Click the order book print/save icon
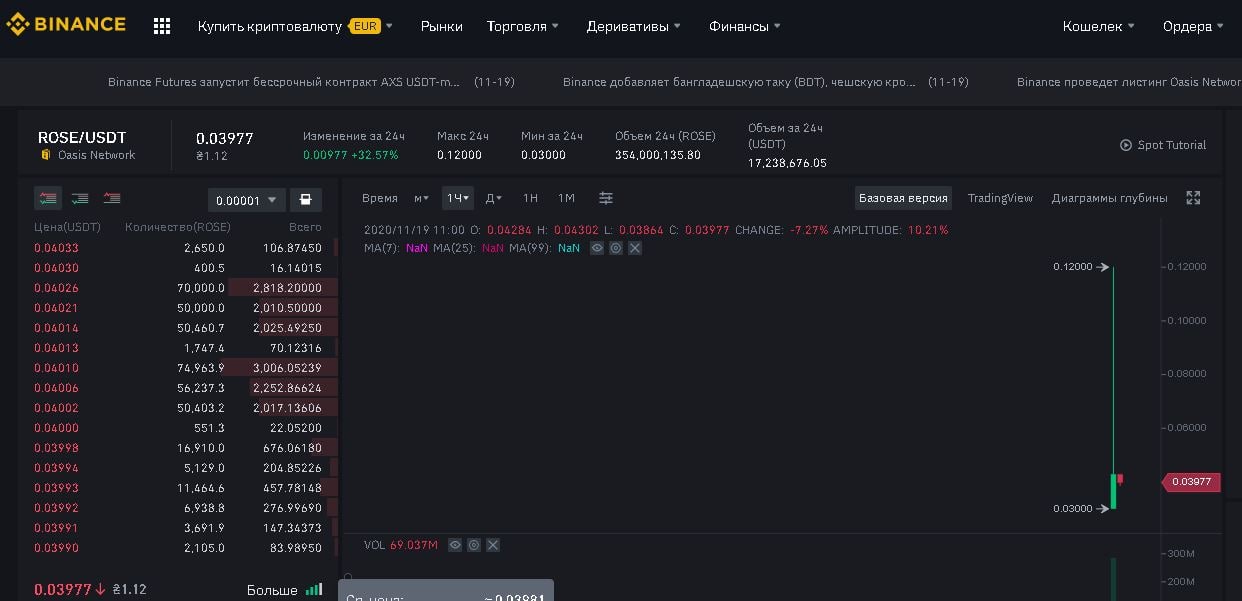 [305, 199]
